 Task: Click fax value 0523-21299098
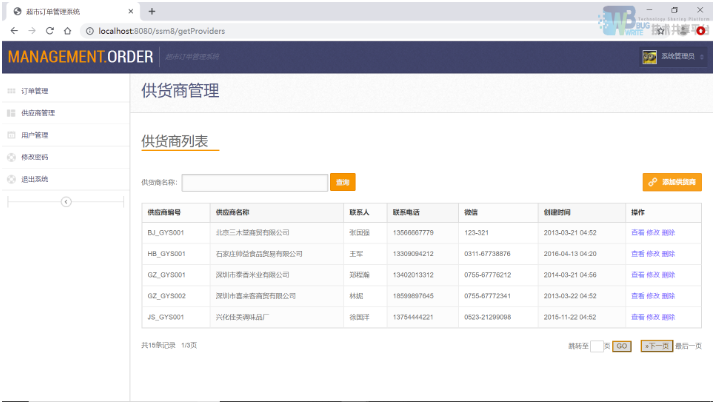coord(488,317)
